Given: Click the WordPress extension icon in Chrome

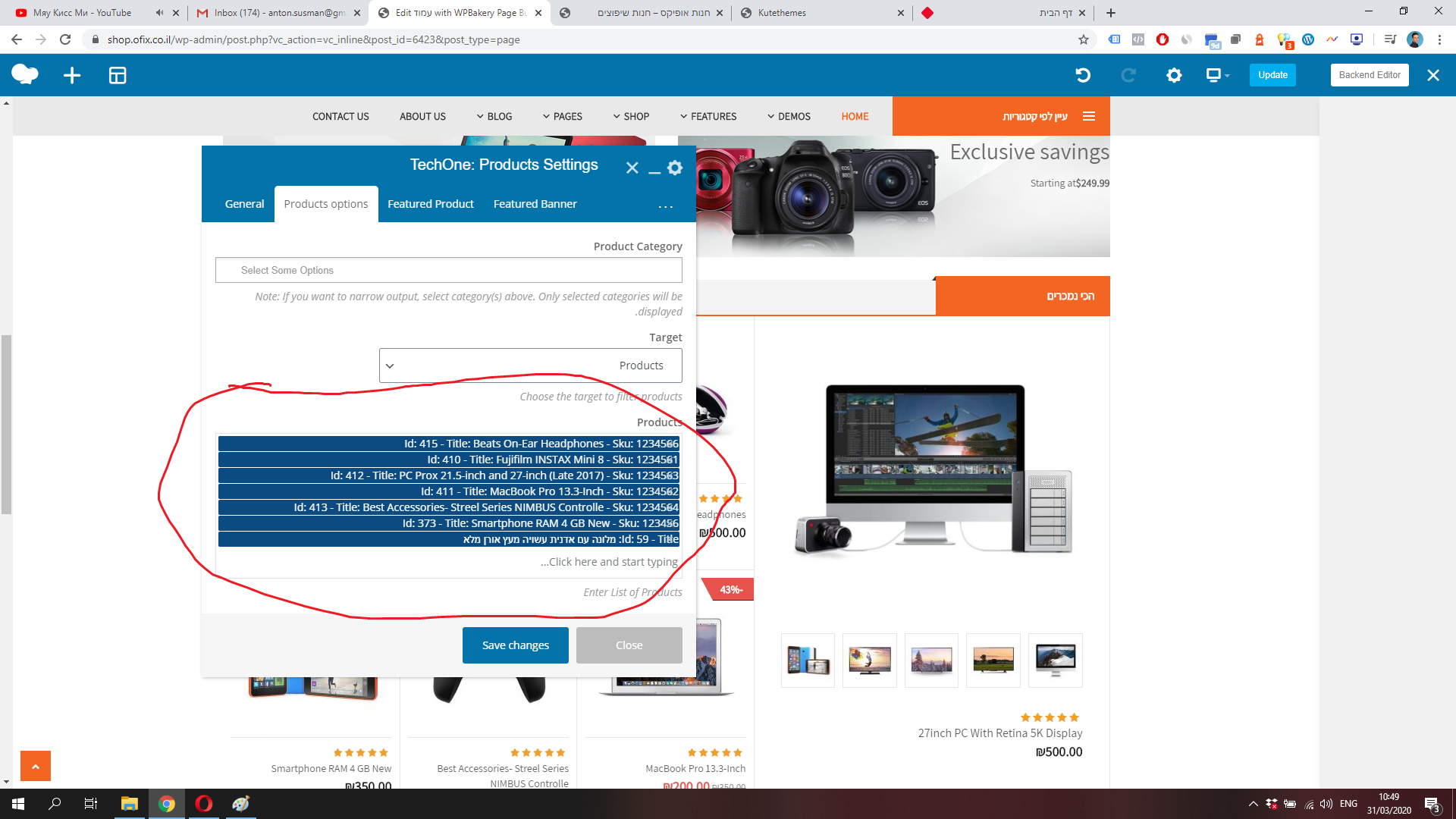Looking at the screenshot, I should [1308, 39].
